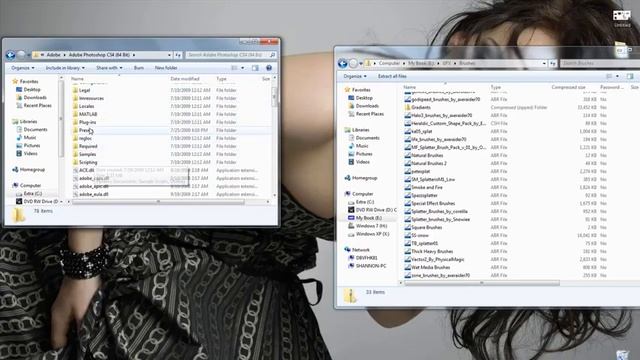This screenshot has width=640, height=360.
Task: Open Include in library dropdown
Action: pos(65,68)
